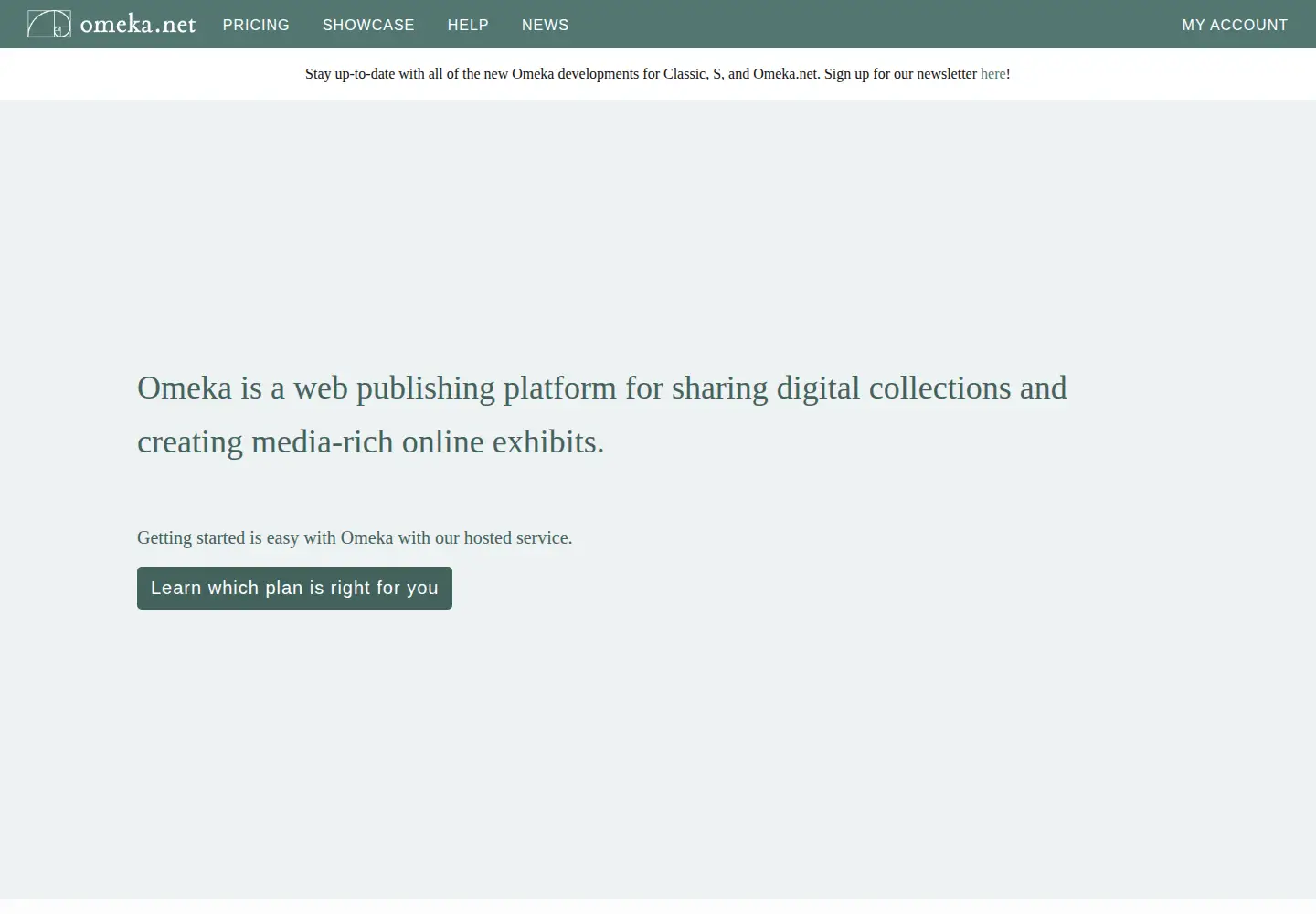Open the Pricing page
Screen dimensions: 1316x914
pyautogui.click(x=256, y=25)
